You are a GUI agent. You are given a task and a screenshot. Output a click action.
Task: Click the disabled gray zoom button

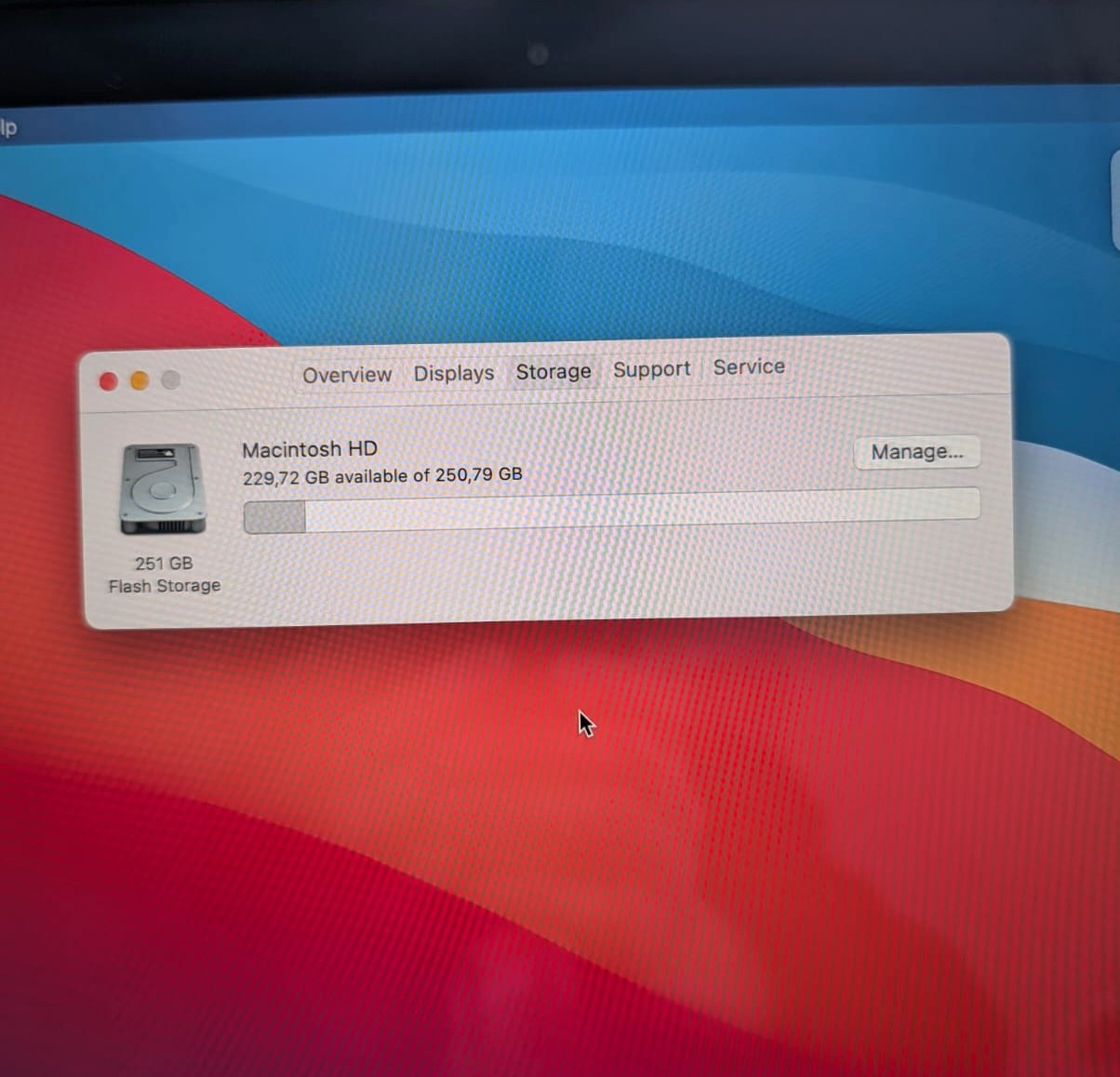[x=170, y=379]
